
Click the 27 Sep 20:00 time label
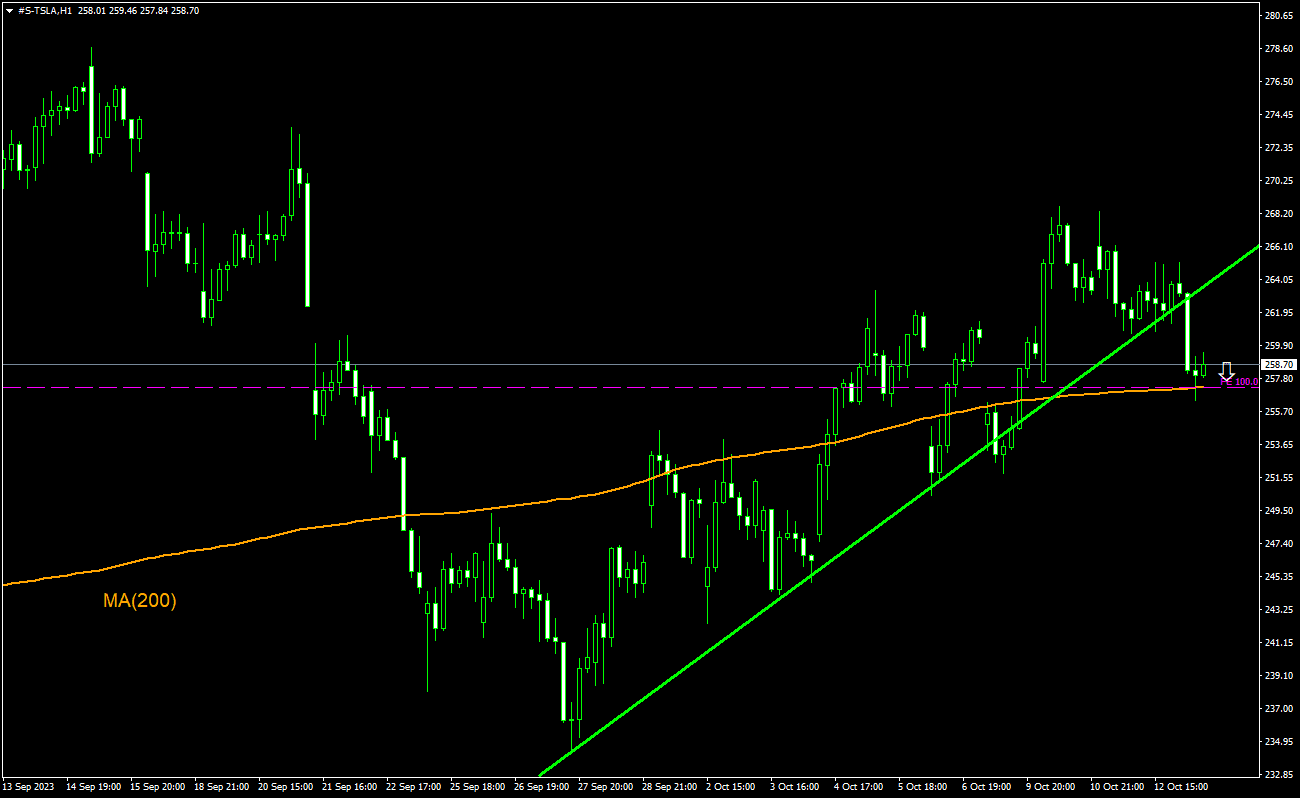[x=607, y=787]
